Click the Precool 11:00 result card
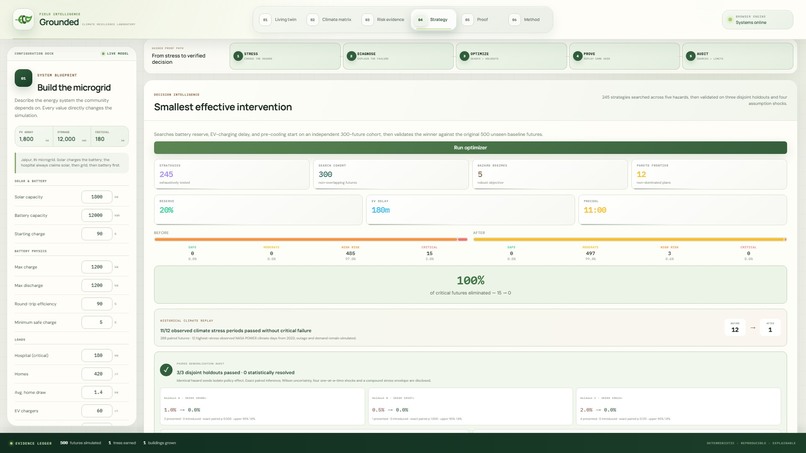 click(683, 209)
